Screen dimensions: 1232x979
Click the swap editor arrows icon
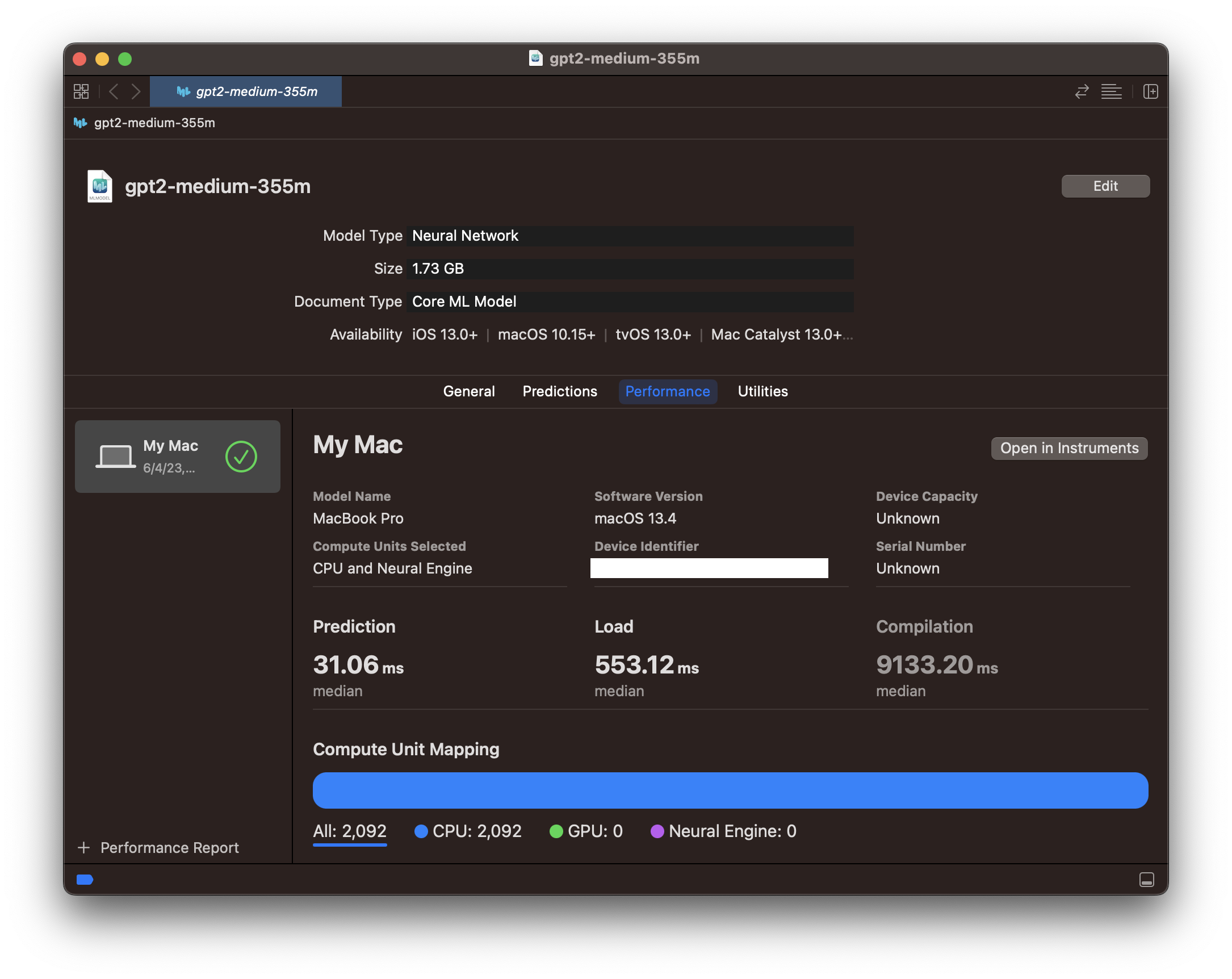1081,91
